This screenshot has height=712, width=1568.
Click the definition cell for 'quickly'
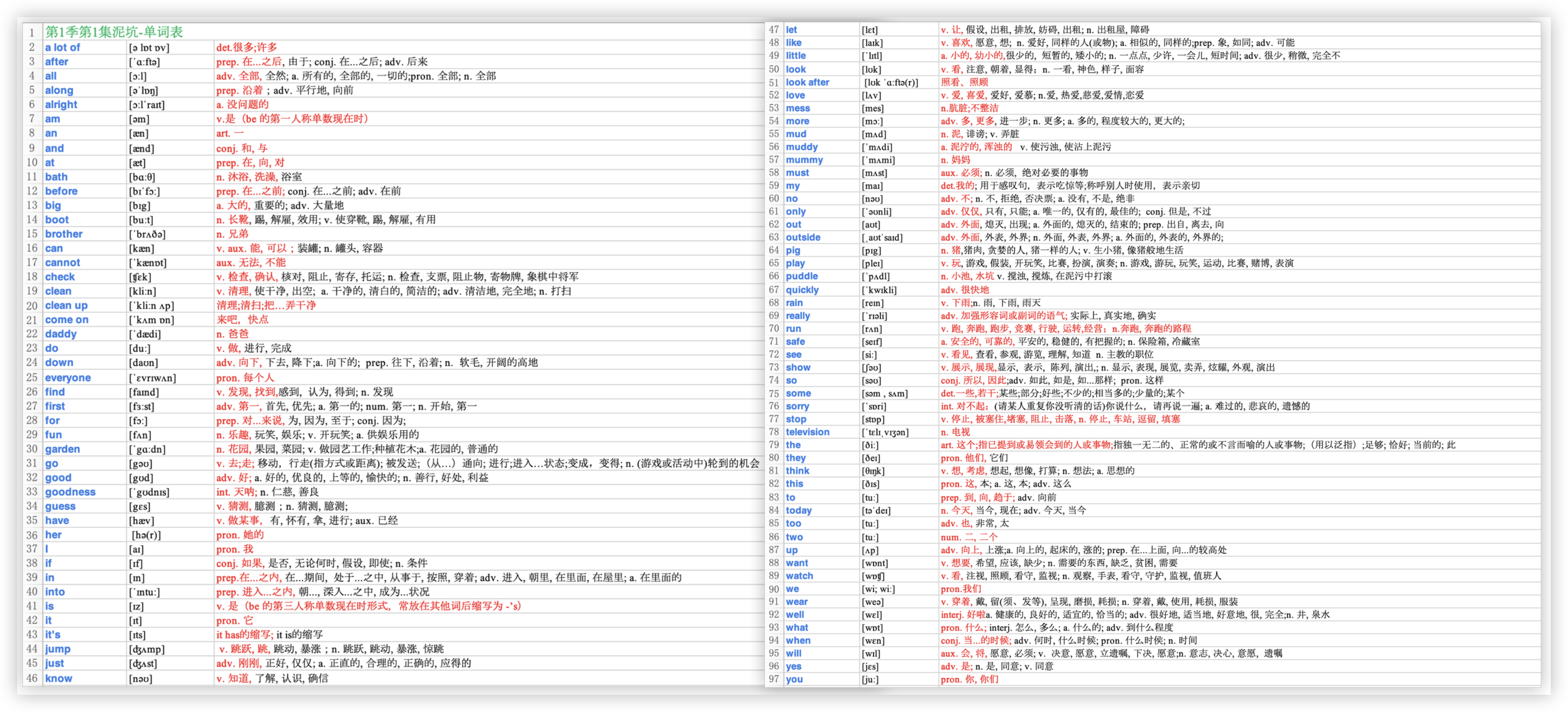pyautogui.click(x=965, y=290)
